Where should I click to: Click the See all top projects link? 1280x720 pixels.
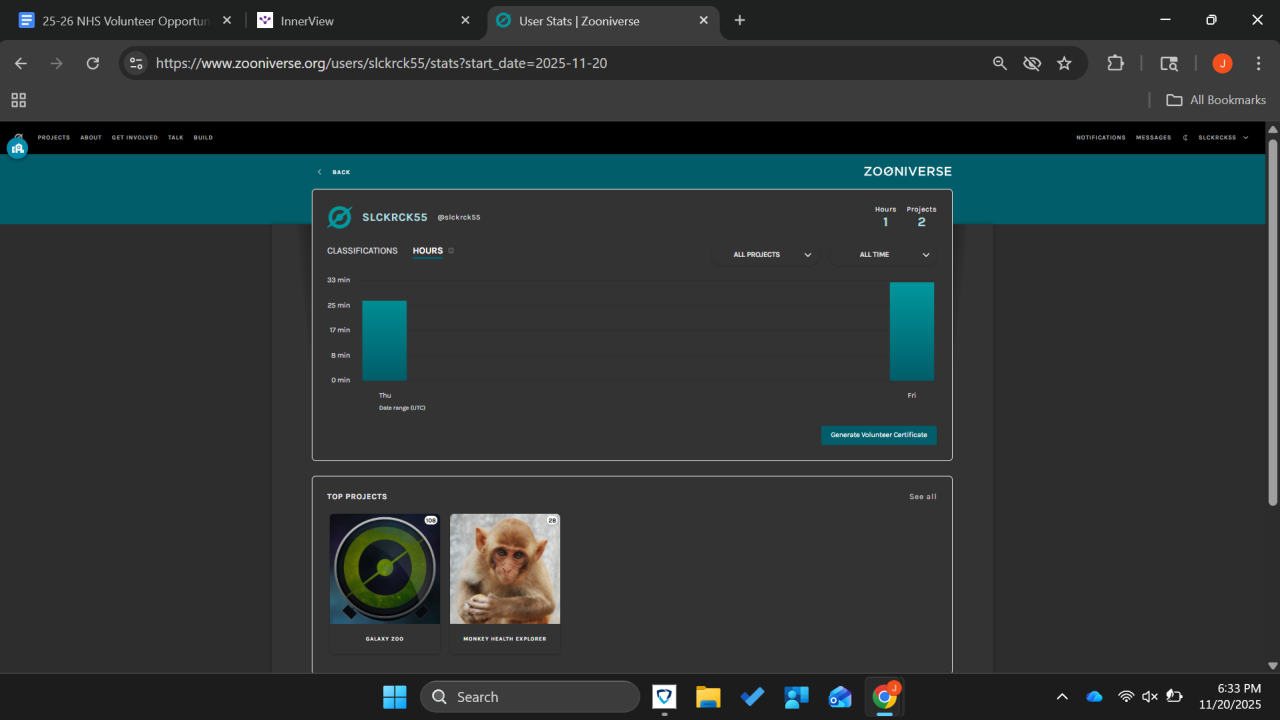[x=922, y=497]
